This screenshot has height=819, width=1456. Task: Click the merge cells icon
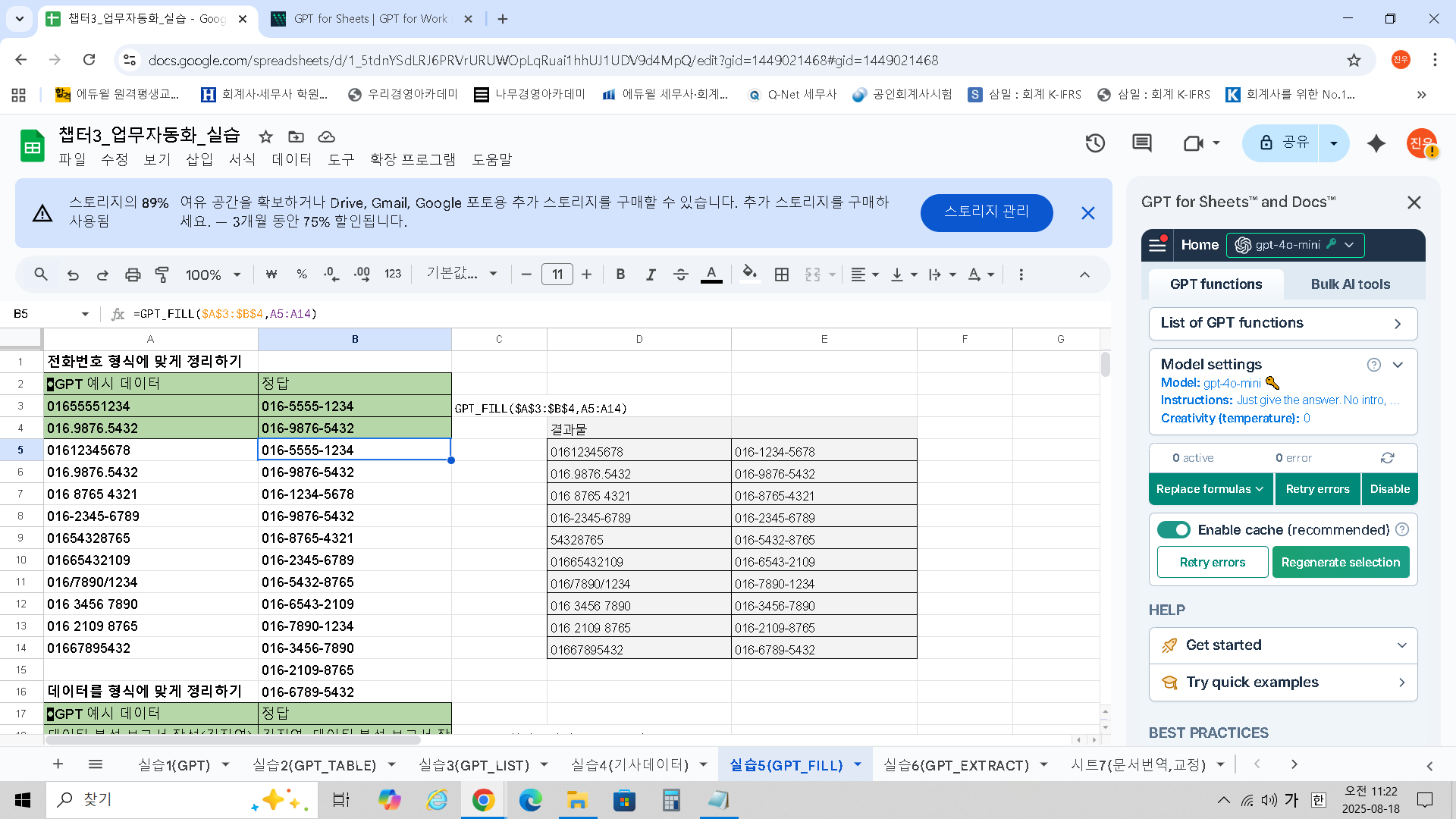click(813, 275)
